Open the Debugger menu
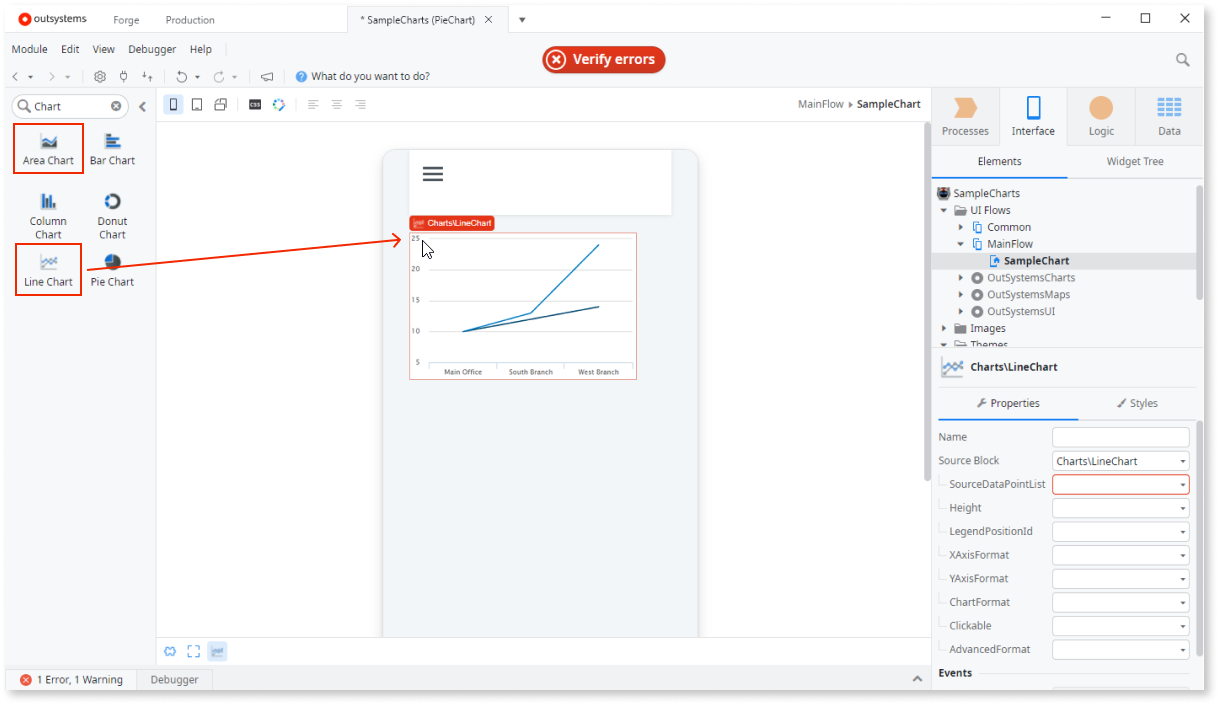 coord(152,49)
